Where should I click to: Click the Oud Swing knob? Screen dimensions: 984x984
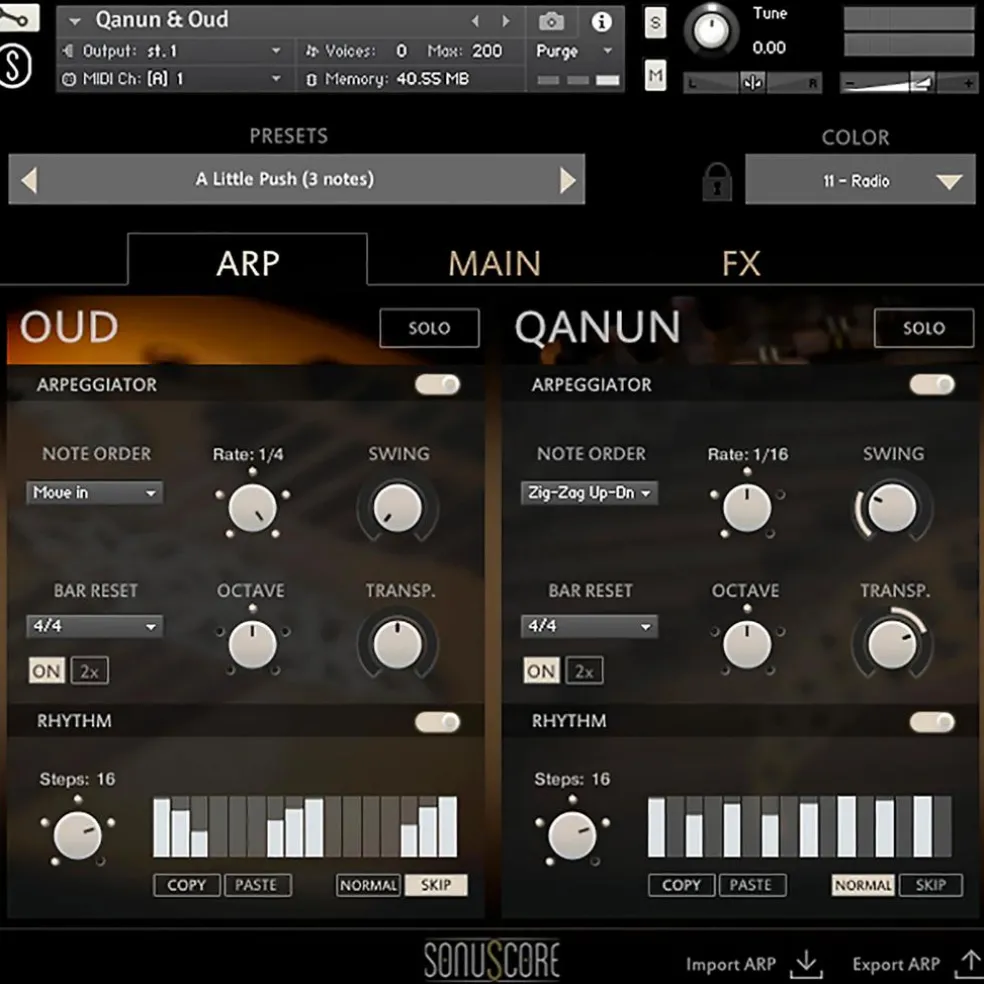click(x=397, y=508)
